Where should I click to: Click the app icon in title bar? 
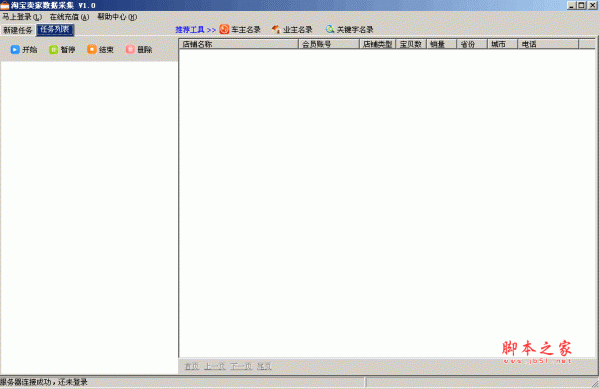(5, 5)
